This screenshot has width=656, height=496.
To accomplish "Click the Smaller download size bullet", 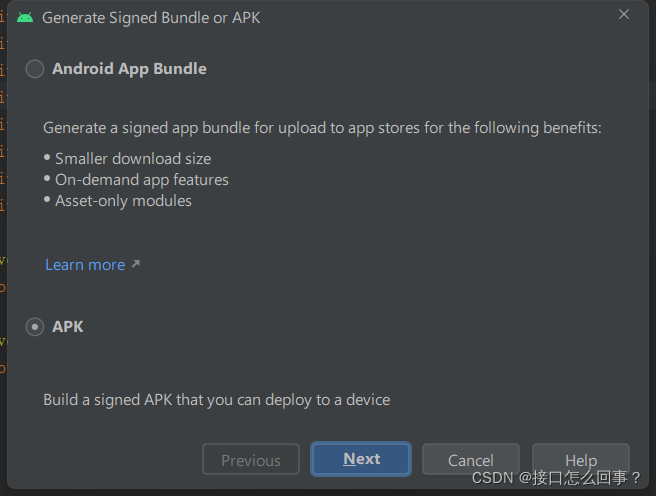I will point(133,159).
